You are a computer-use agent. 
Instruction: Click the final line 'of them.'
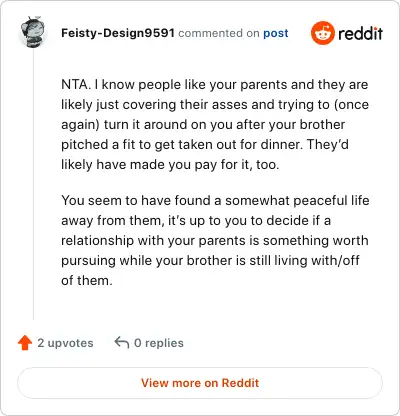[x=87, y=280]
